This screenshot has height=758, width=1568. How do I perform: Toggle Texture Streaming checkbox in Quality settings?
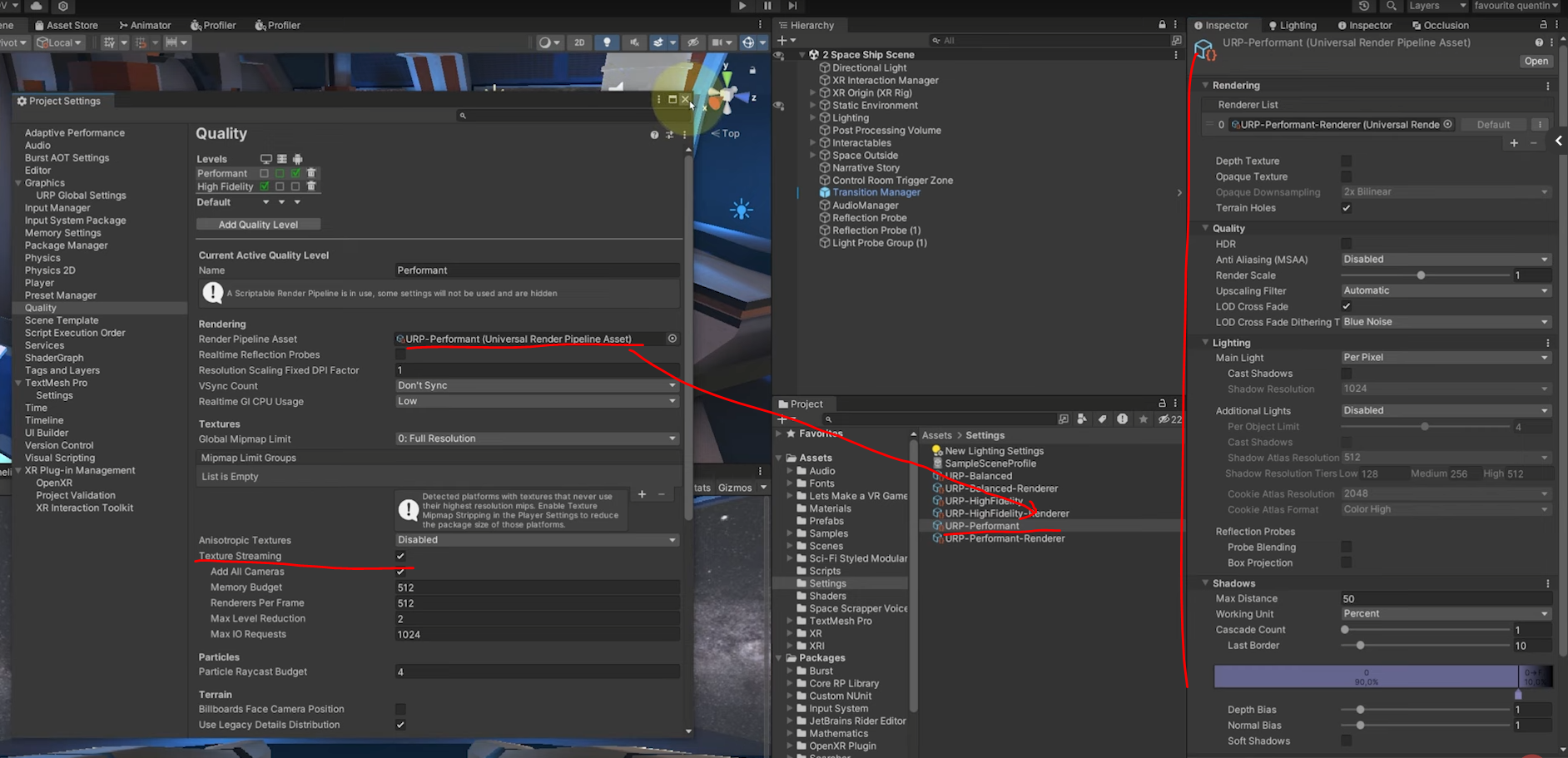[400, 556]
